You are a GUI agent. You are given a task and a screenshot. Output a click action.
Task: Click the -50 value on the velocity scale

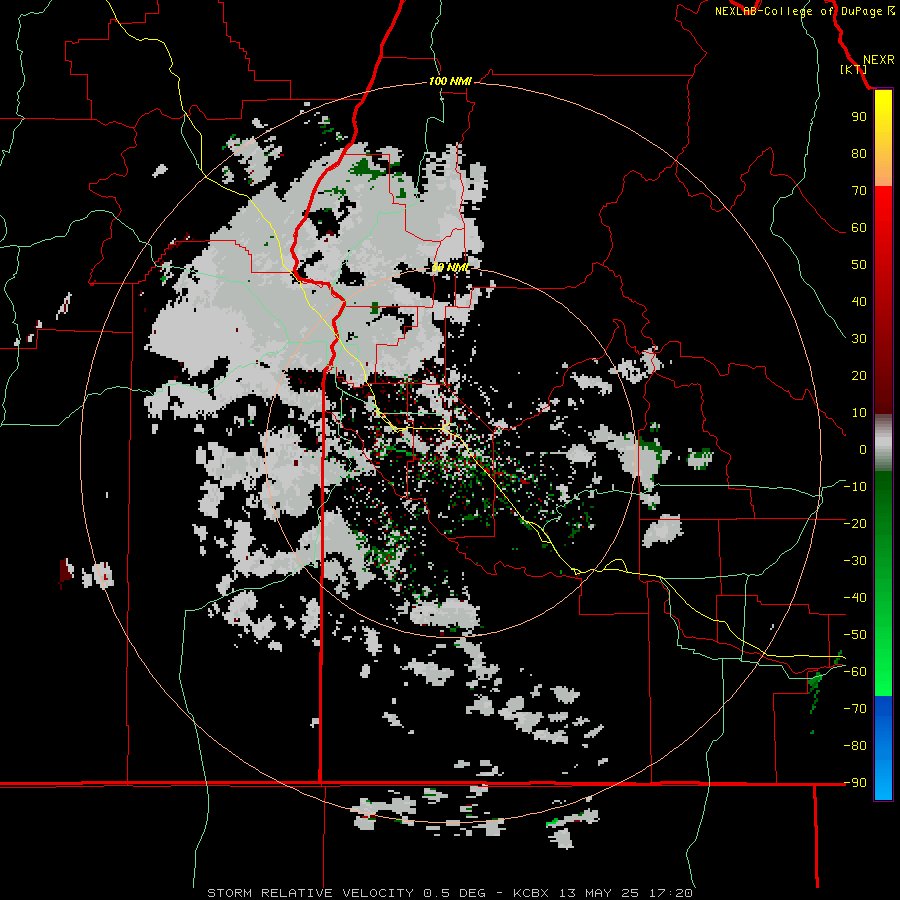click(x=855, y=635)
